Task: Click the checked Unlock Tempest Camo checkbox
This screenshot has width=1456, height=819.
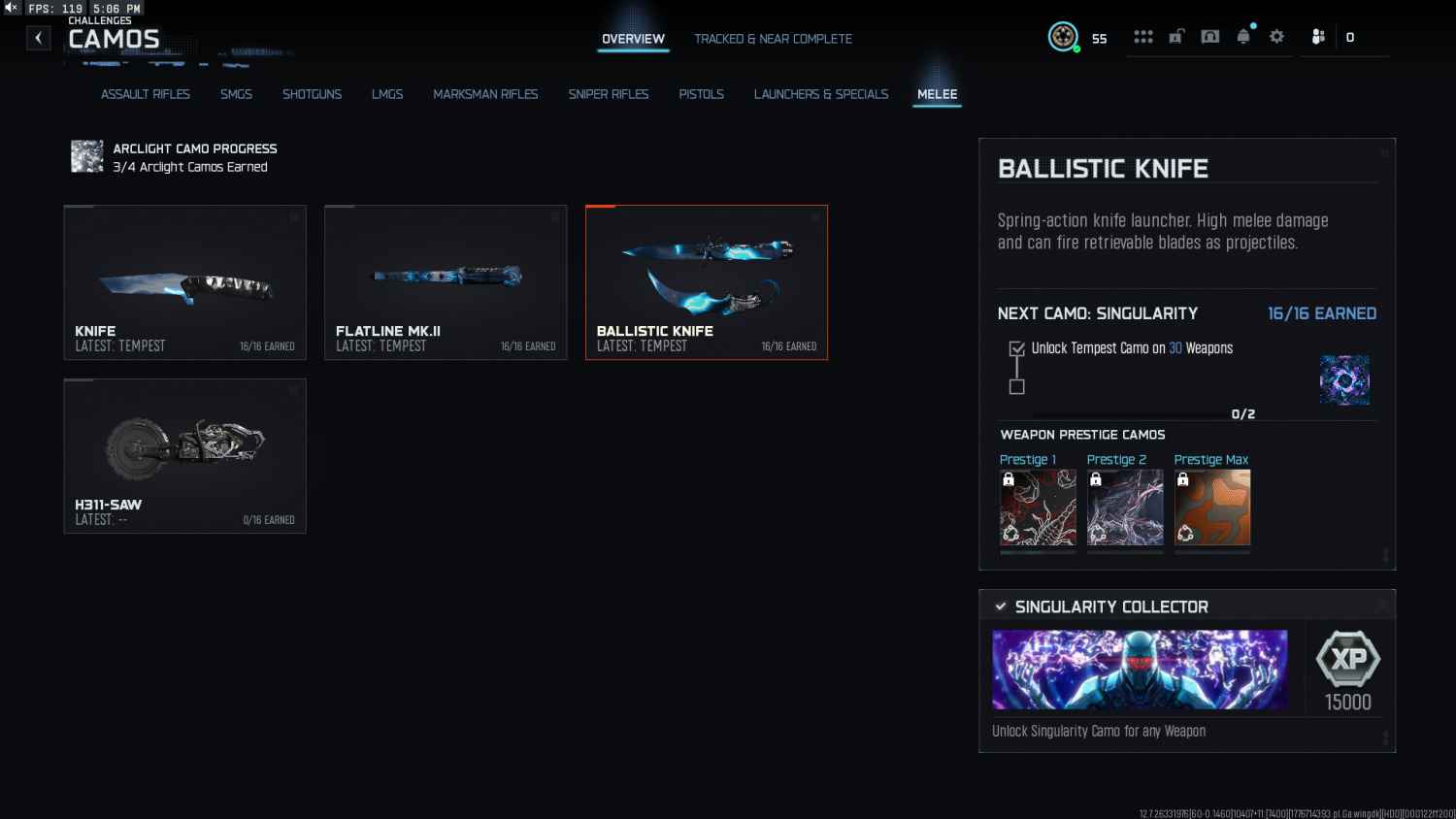Action: click(x=1017, y=348)
